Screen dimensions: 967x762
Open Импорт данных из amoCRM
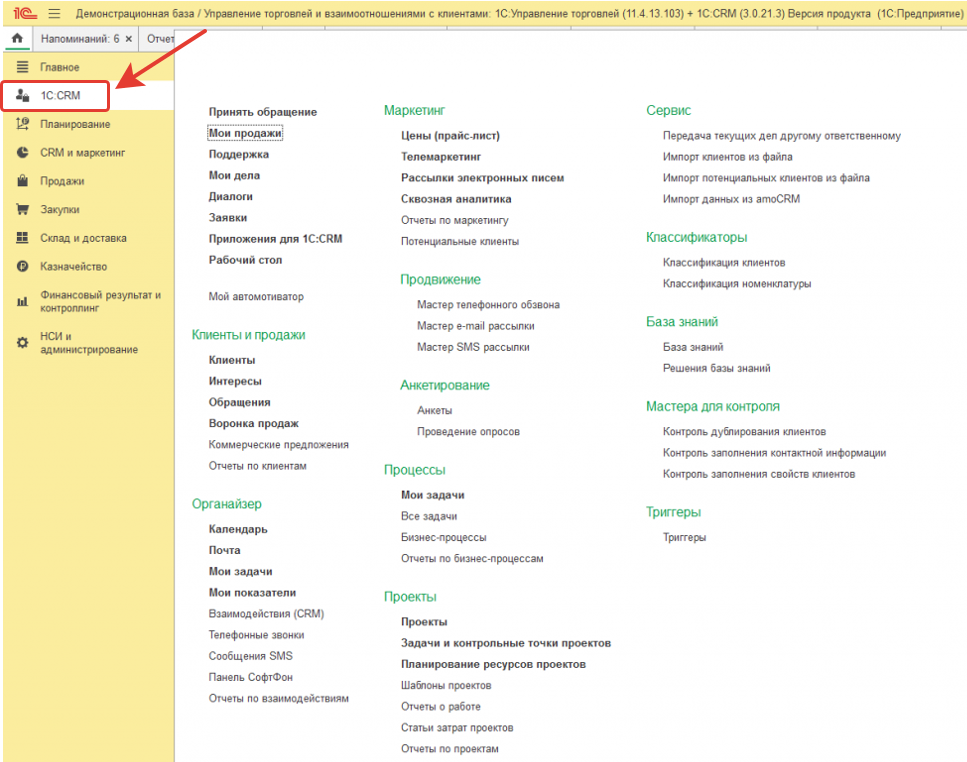point(731,199)
